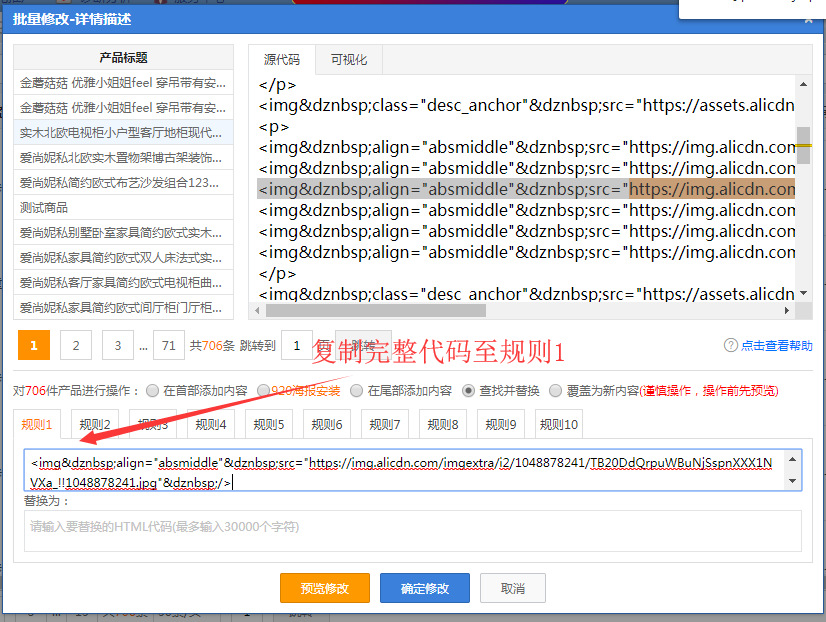Screen dimensions: 826x622
Task: Open the 规则10 tab
Action: pos(559,424)
